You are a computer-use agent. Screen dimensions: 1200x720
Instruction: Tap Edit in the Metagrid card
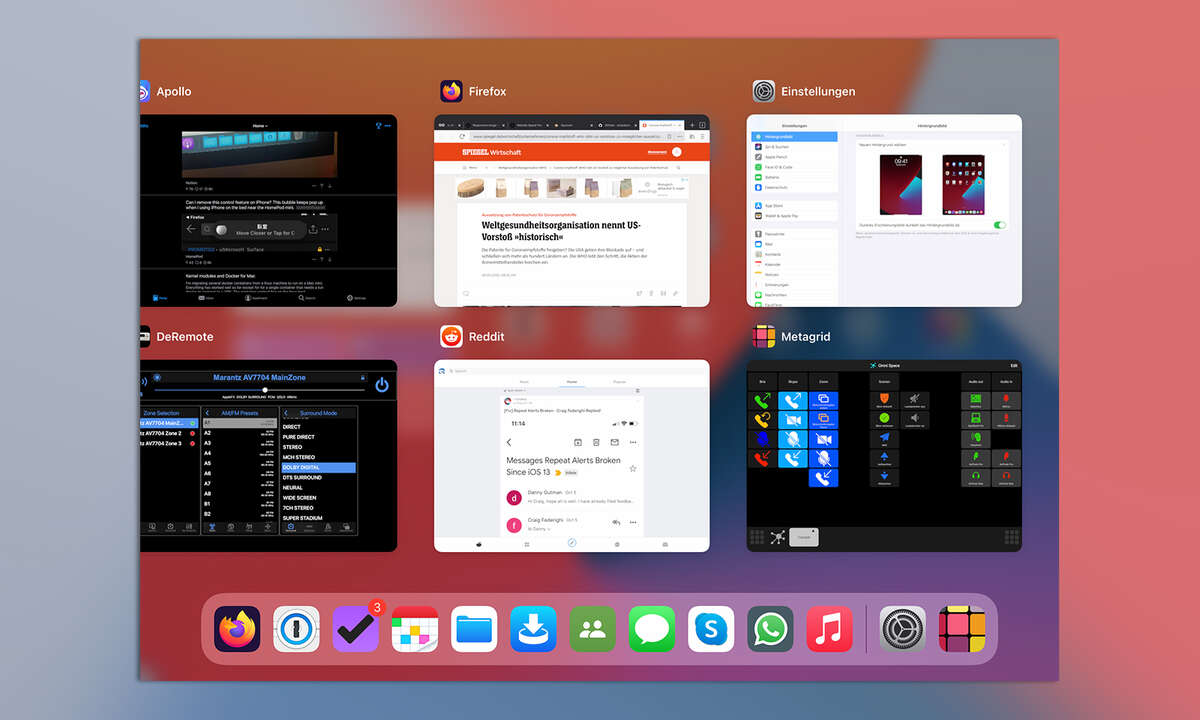click(x=1014, y=366)
